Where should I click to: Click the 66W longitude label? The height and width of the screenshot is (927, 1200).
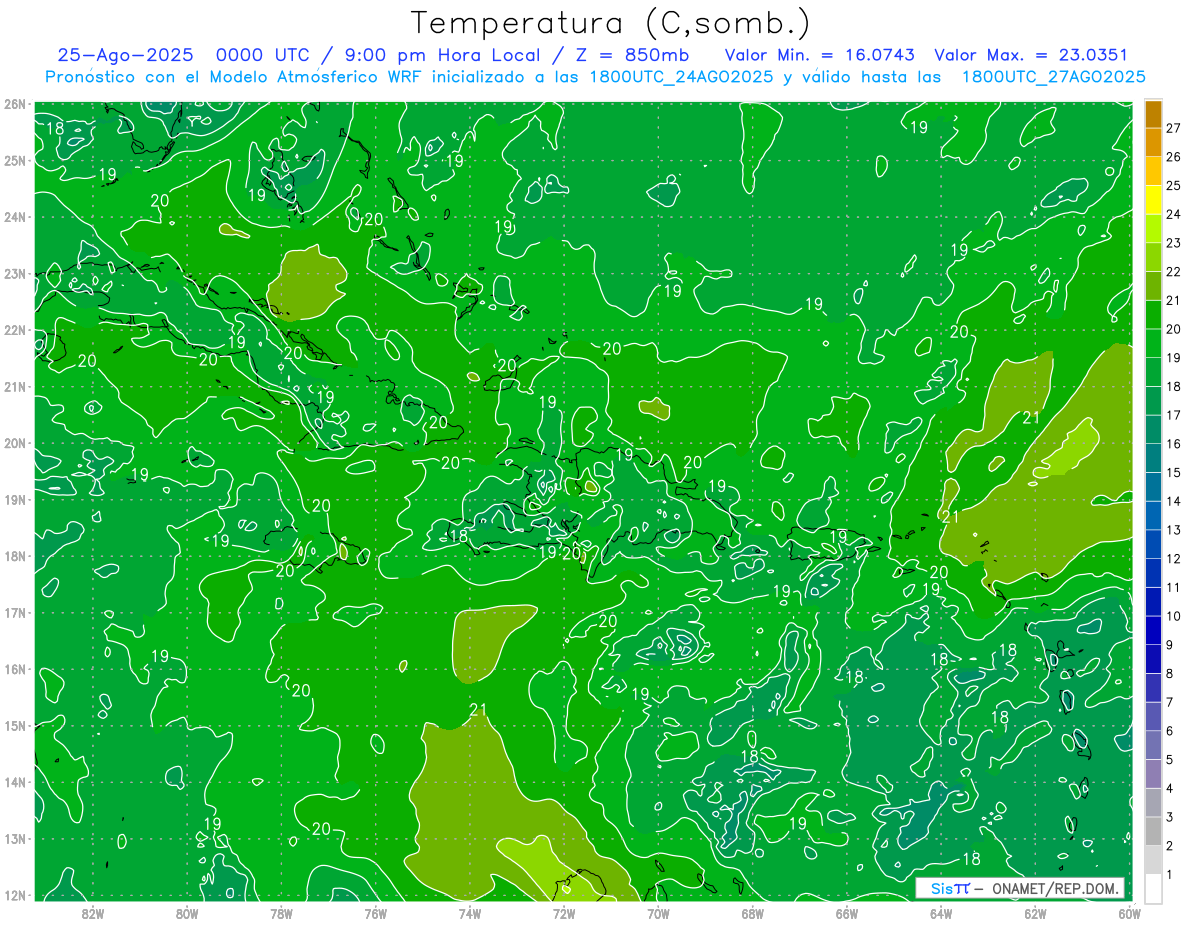pos(846,913)
